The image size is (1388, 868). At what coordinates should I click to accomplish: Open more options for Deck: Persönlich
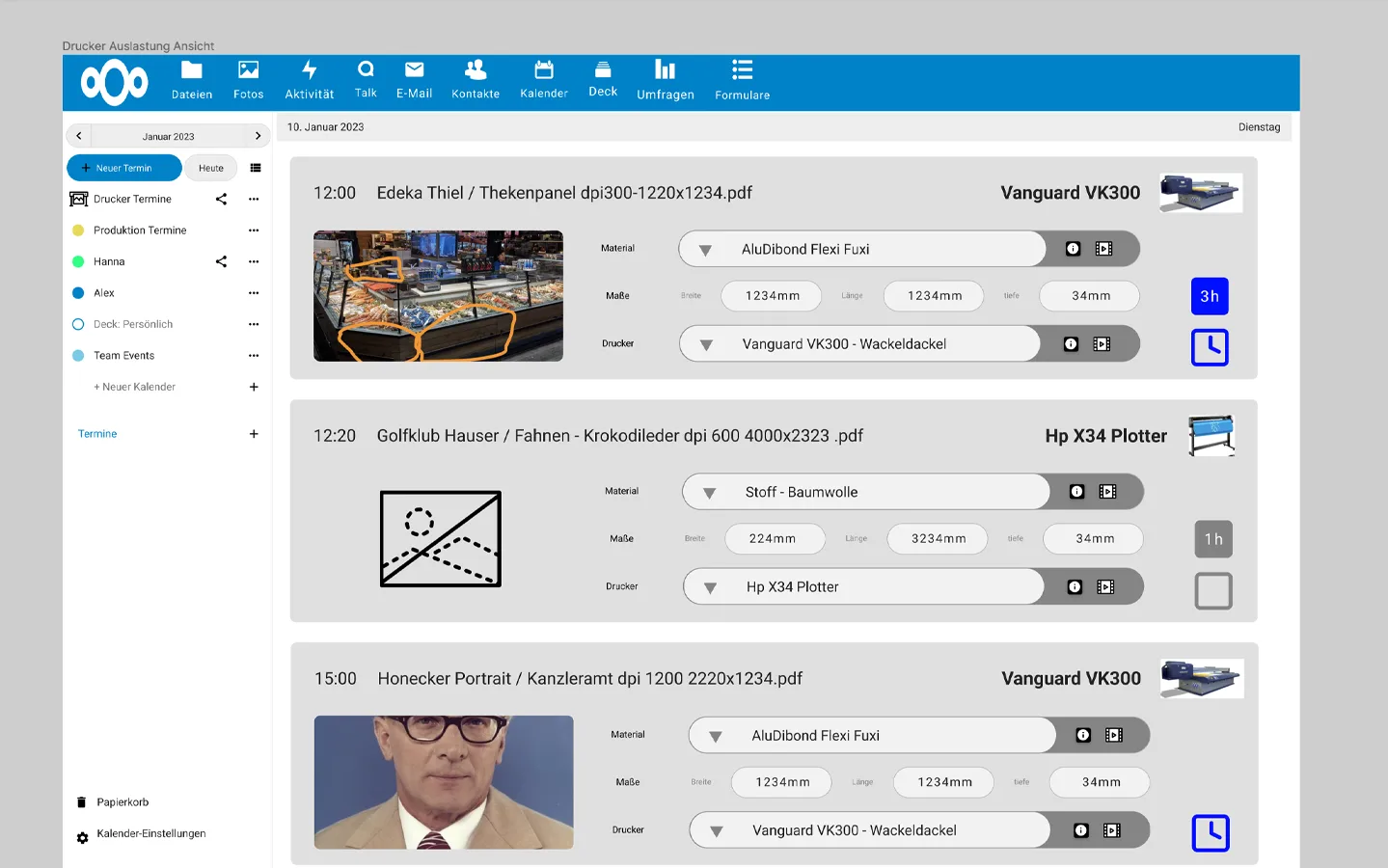click(254, 324)
